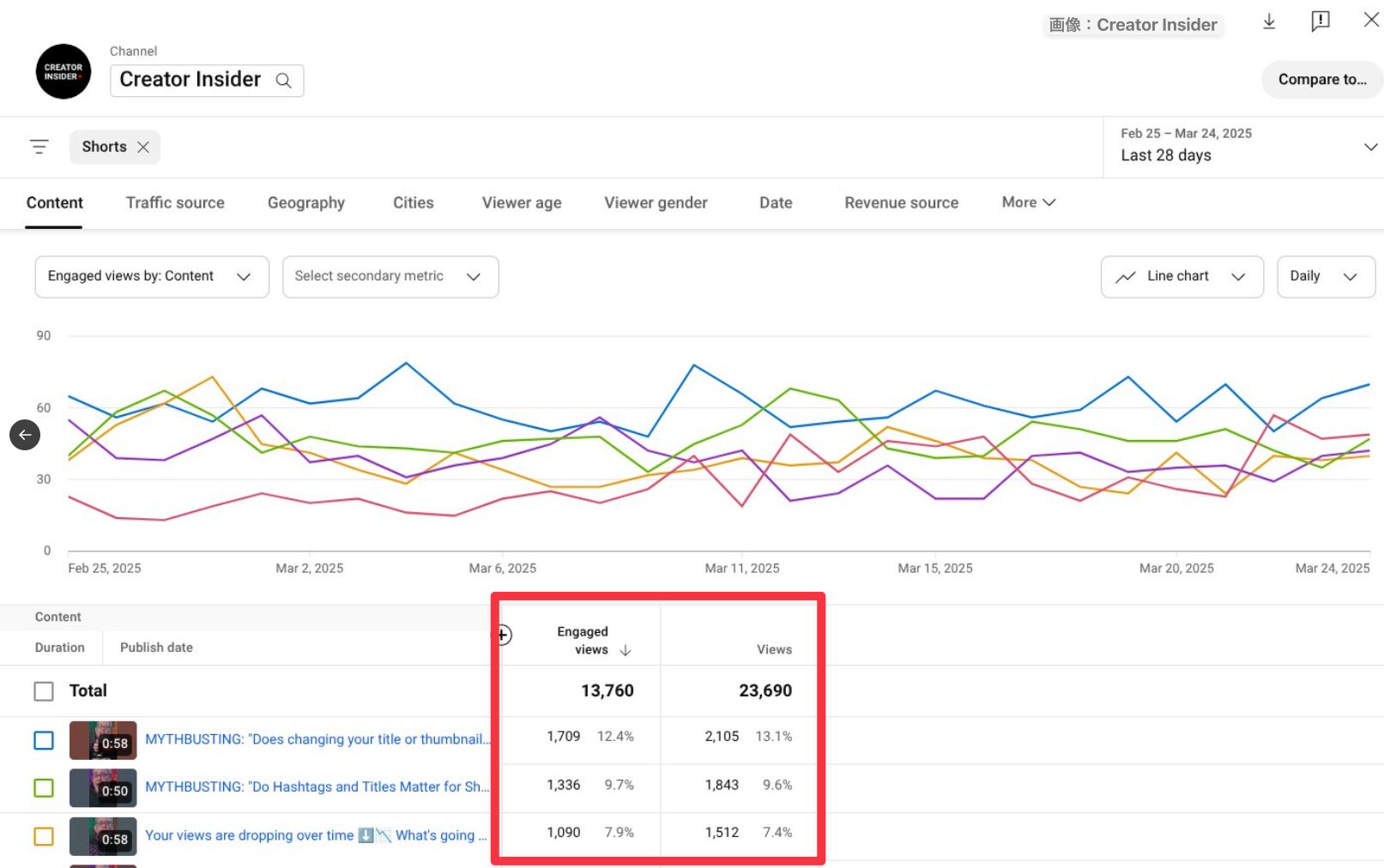
Task: Click the 1,512 views cell
Action: pos(722,833)
